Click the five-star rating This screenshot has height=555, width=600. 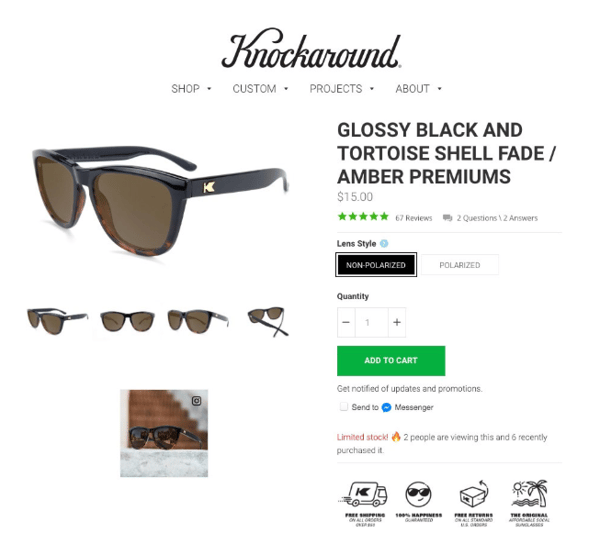[363, 217]
